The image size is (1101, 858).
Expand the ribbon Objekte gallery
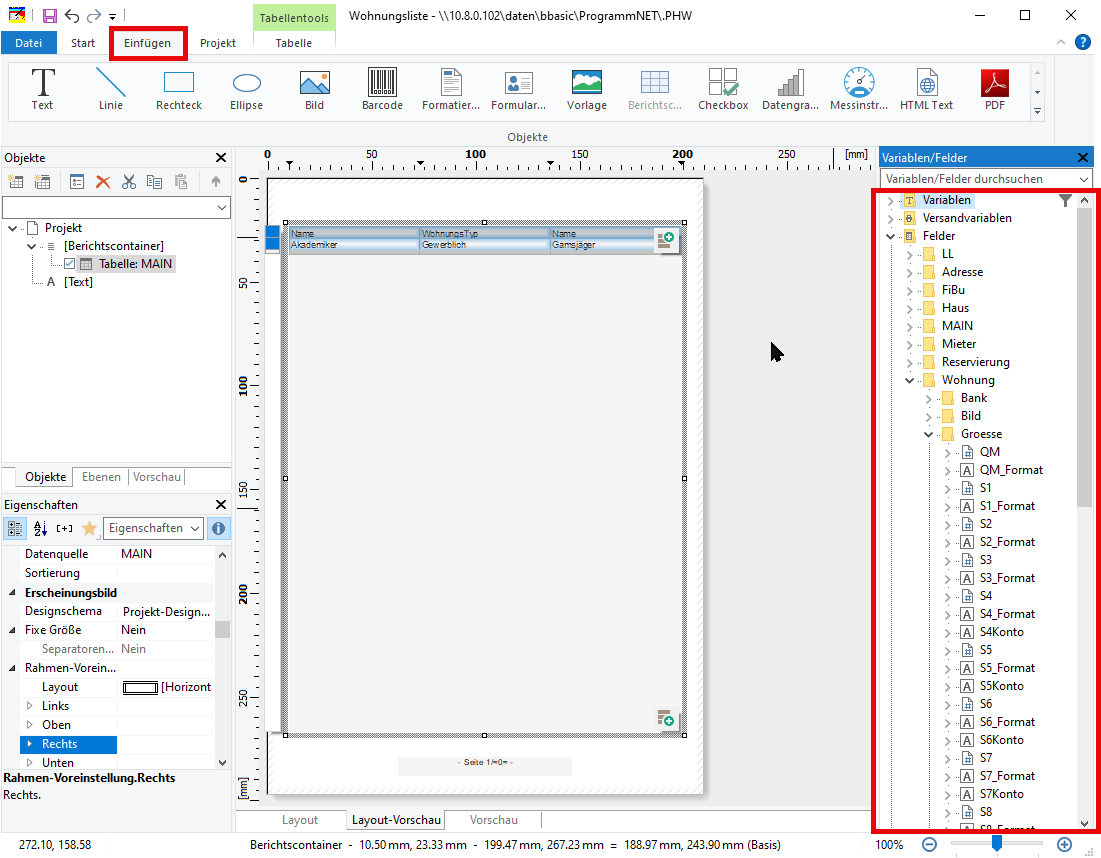pos(1037,111)
